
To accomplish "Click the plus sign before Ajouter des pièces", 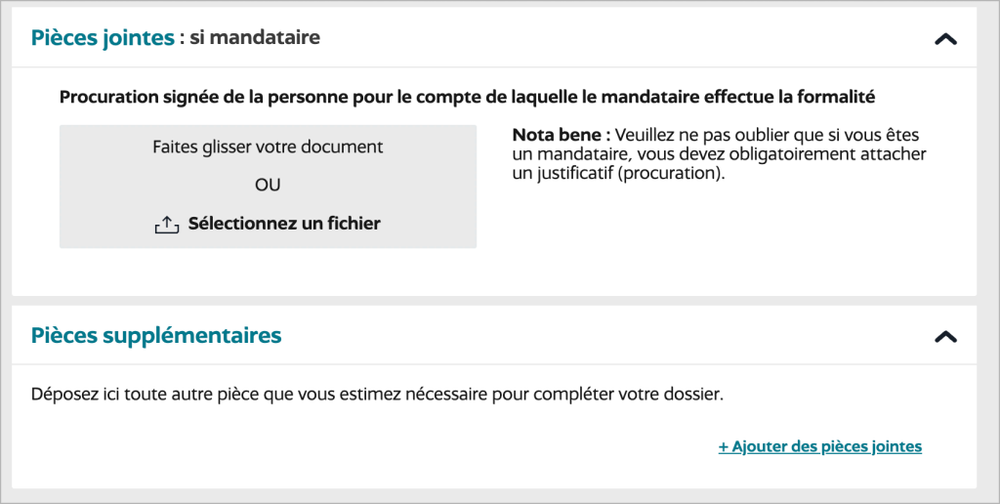I will tap(723, 447).
